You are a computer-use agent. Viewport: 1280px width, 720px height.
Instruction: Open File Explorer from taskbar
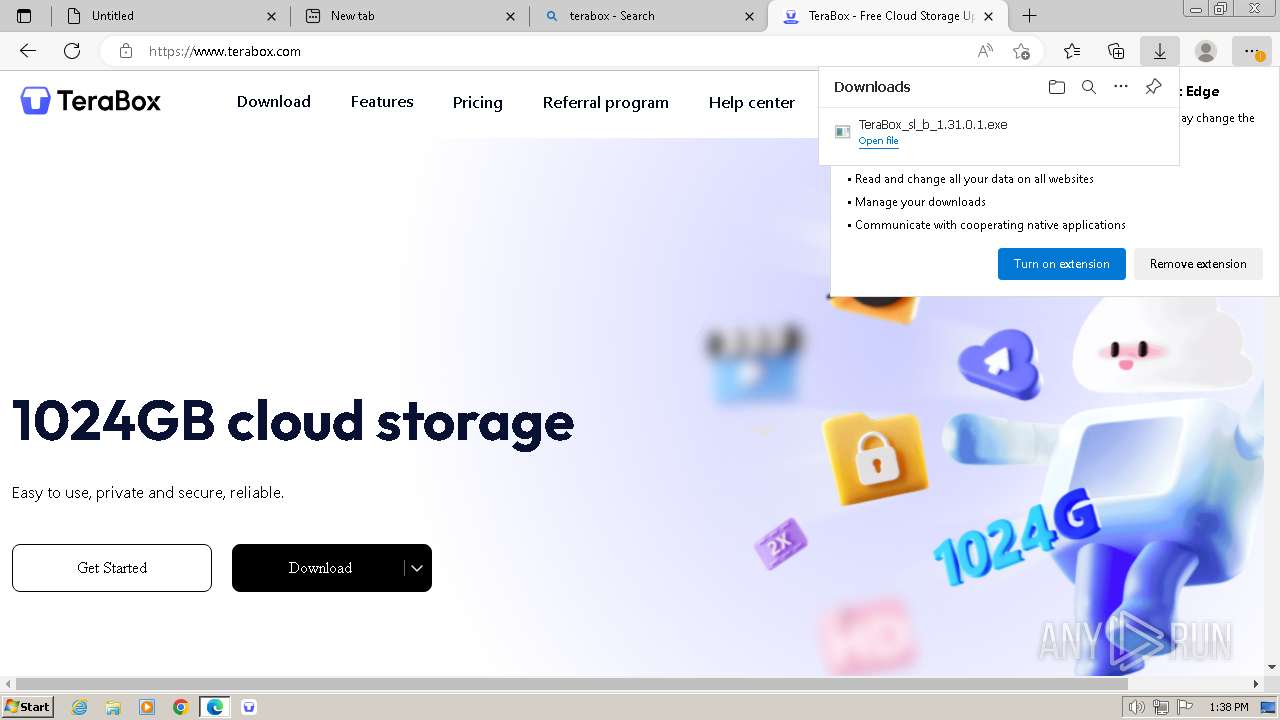[113, 707]
